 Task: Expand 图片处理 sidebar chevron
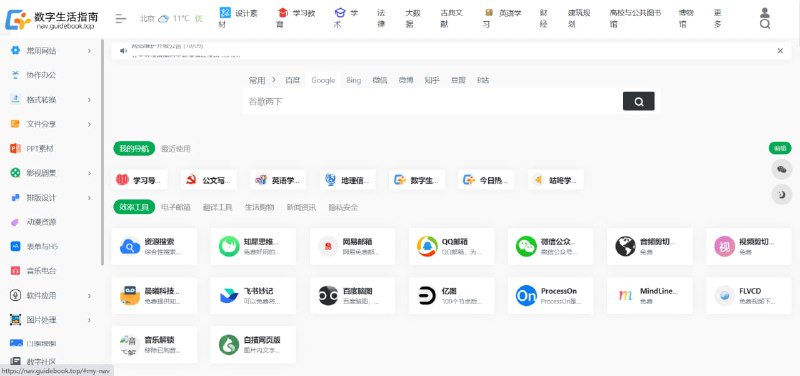[x=89, y=320]
